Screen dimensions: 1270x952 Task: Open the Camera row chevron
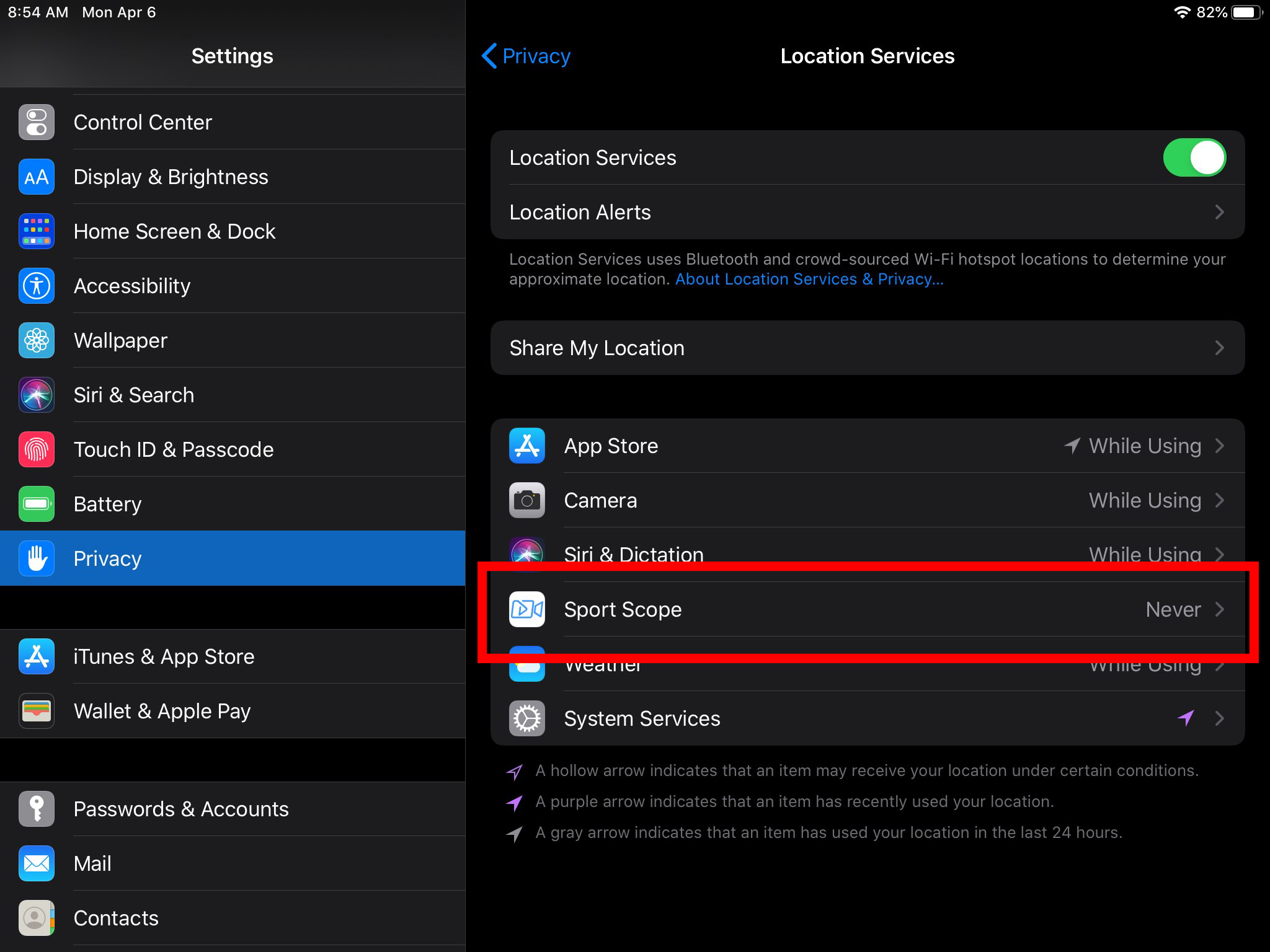(1219, 500)
